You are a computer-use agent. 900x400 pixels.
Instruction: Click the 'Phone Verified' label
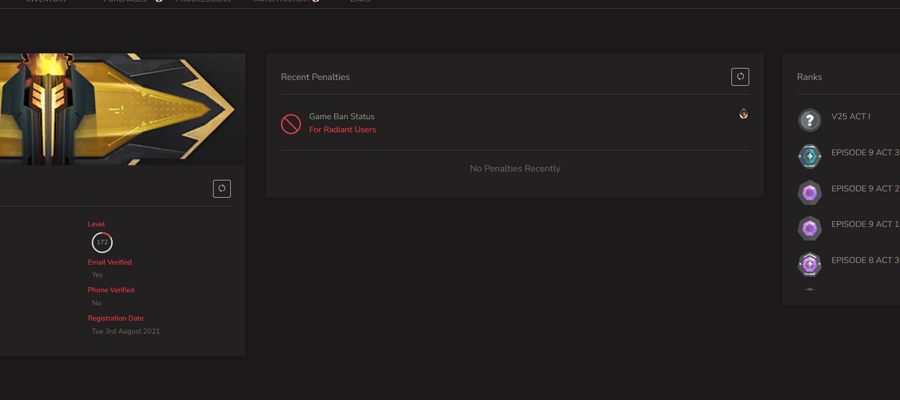[x=111, y=290]
